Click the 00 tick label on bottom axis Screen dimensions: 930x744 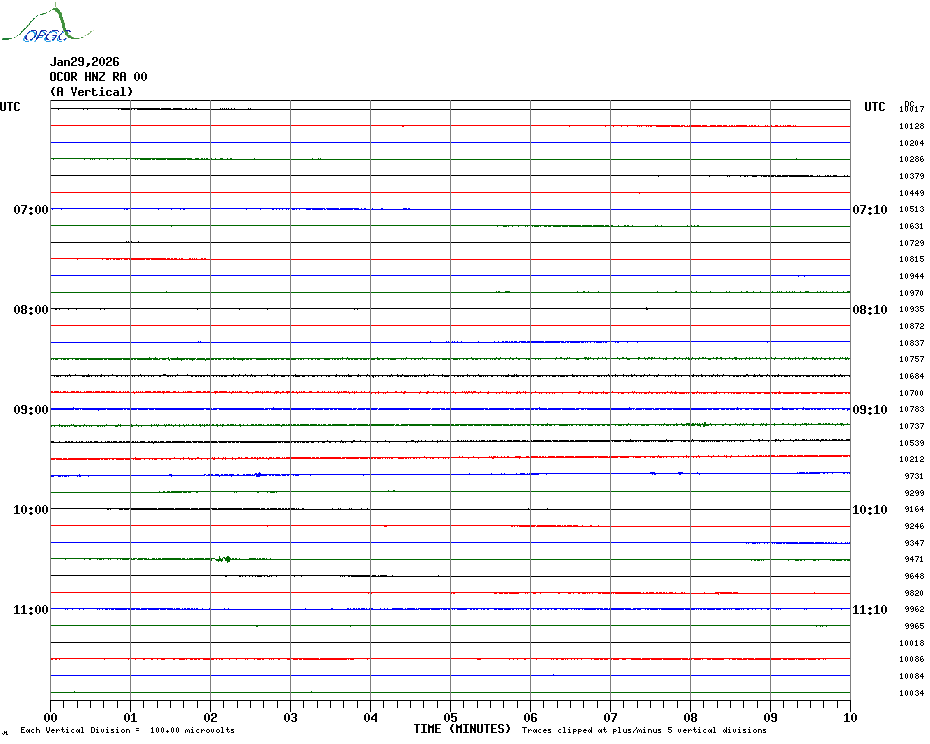(x=51, y=717)
